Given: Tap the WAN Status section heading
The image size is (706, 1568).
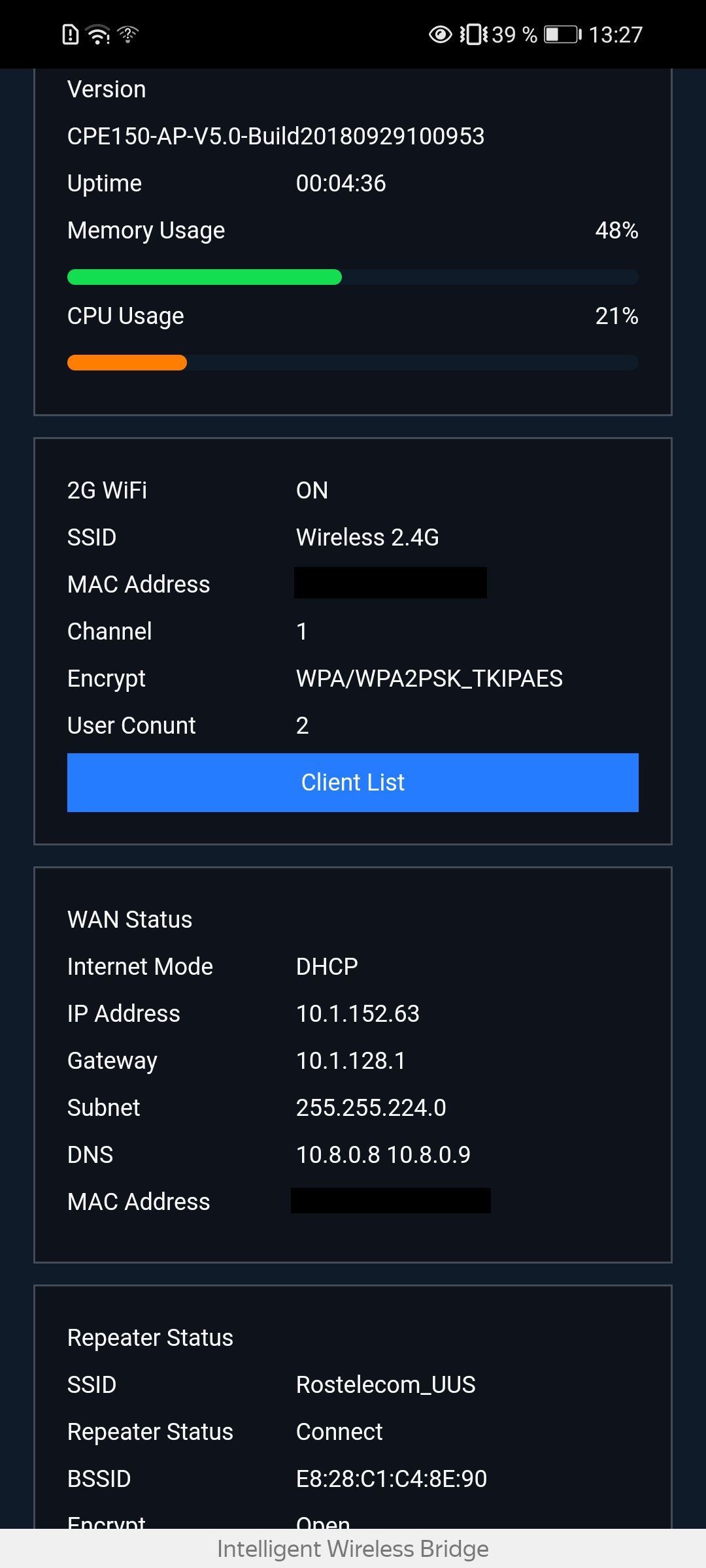Looking at the screenshot, I should click(129, 919).
